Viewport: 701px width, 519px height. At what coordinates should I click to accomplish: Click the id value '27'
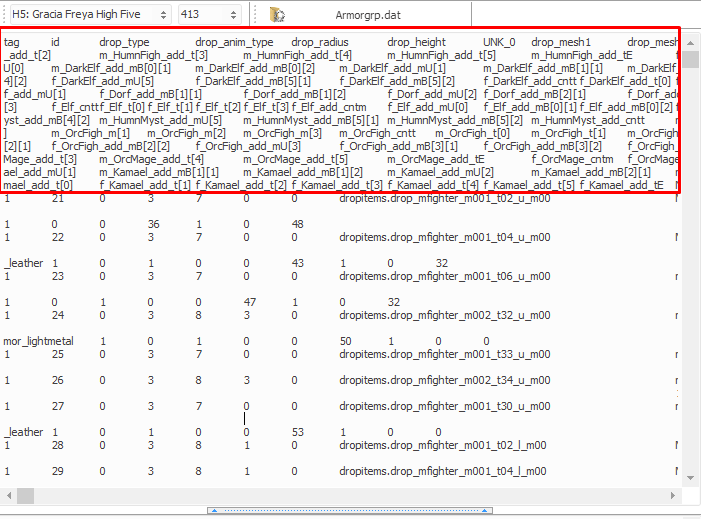58,406
